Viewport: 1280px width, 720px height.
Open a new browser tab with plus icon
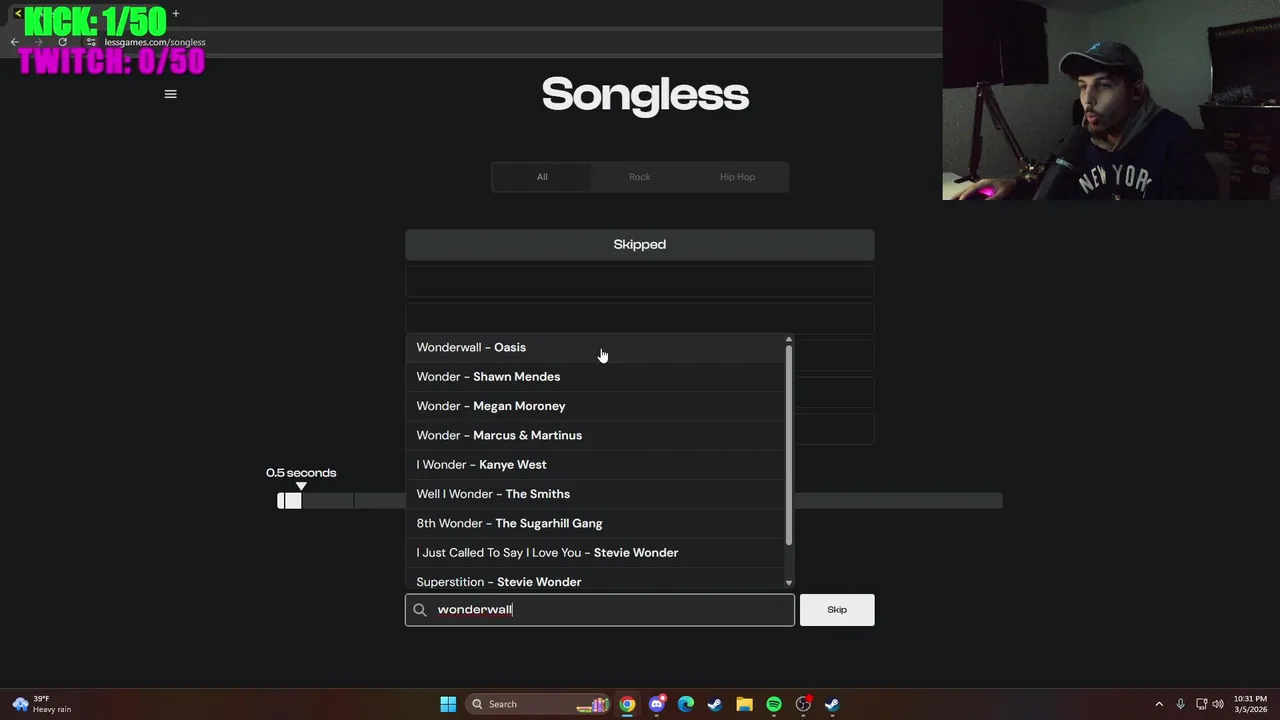pos(176,13)
